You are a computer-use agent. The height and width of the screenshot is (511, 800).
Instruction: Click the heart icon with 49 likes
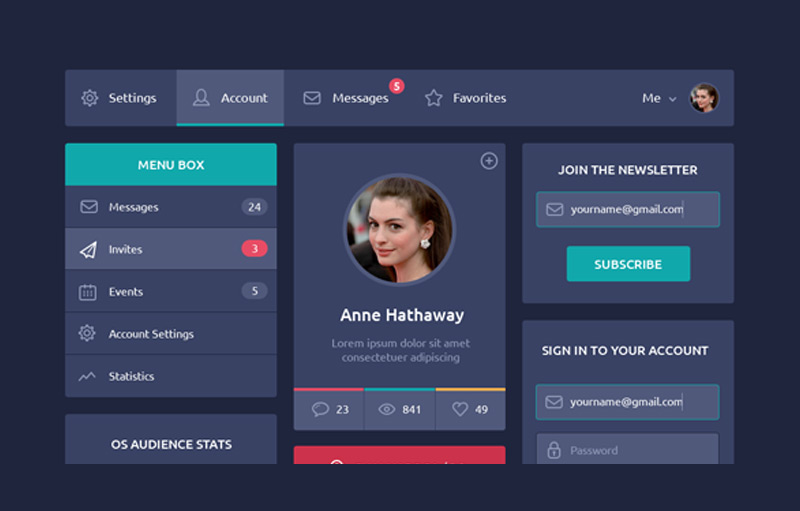tap(460, 409)
